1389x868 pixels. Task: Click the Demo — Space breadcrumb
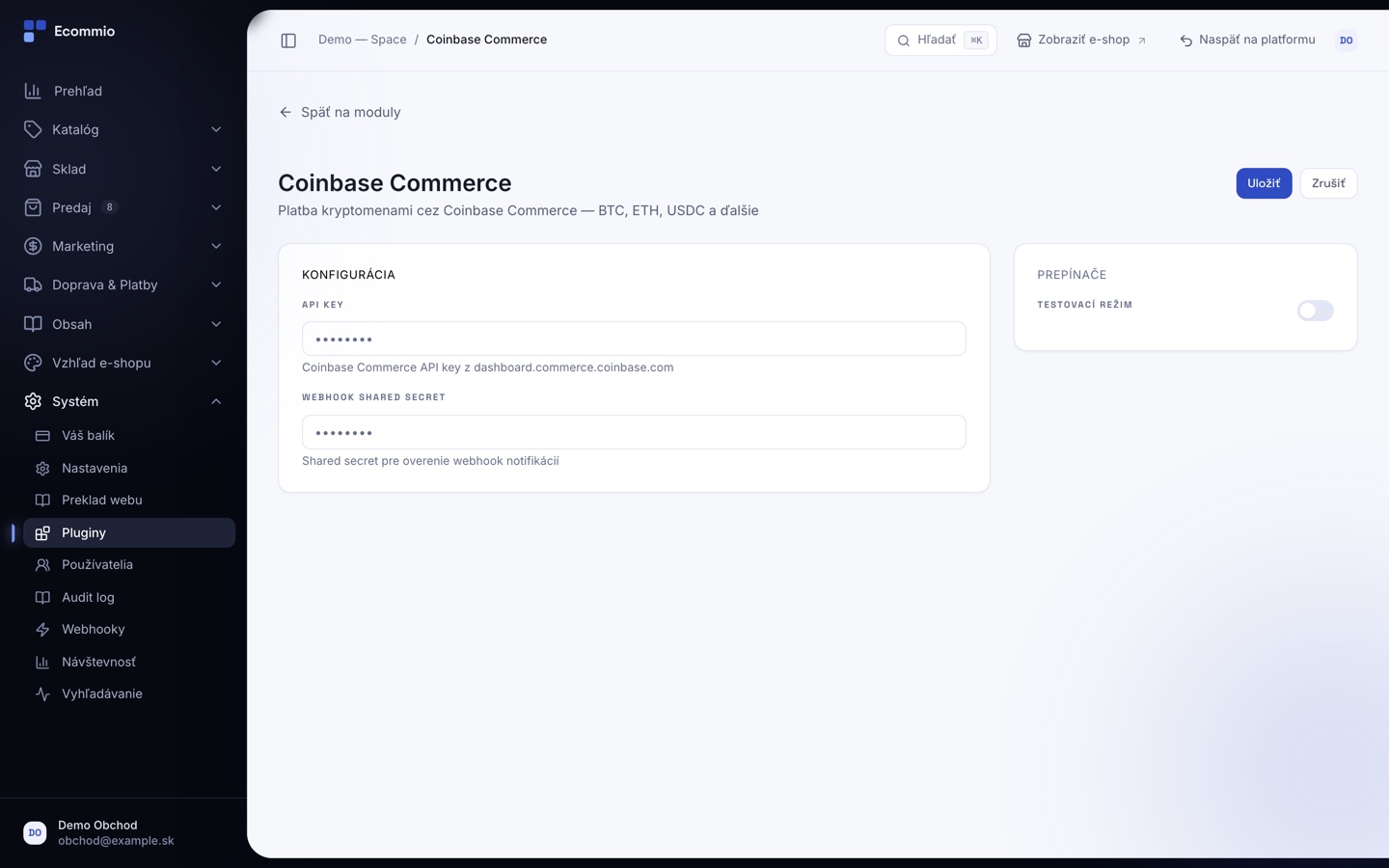click(x=363, y=40)
